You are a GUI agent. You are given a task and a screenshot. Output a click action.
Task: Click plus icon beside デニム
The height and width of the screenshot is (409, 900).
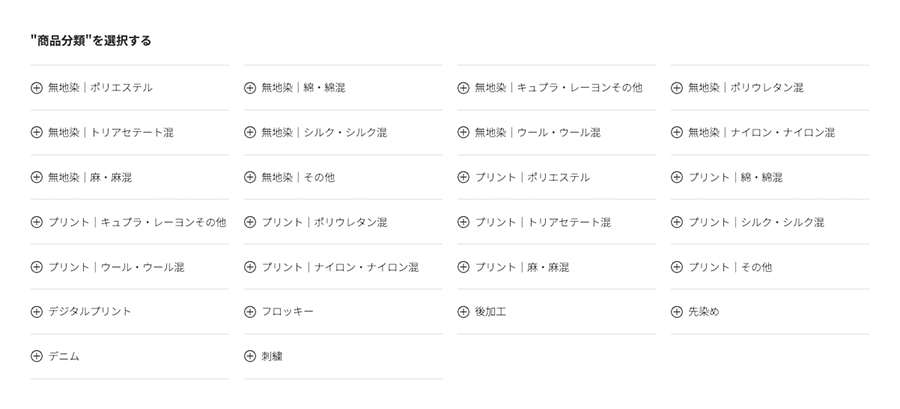click(x=36, y=356)
